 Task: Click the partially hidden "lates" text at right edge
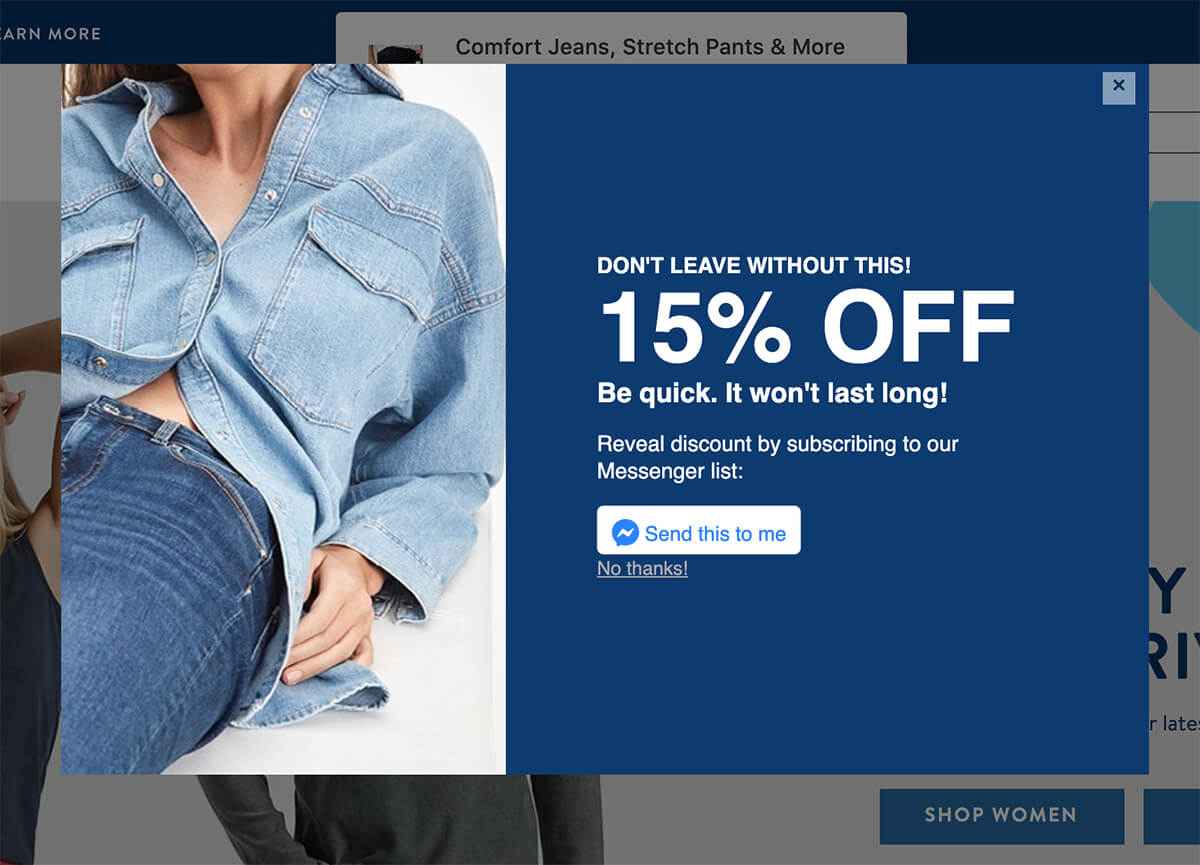click(x=1177, y=723)
